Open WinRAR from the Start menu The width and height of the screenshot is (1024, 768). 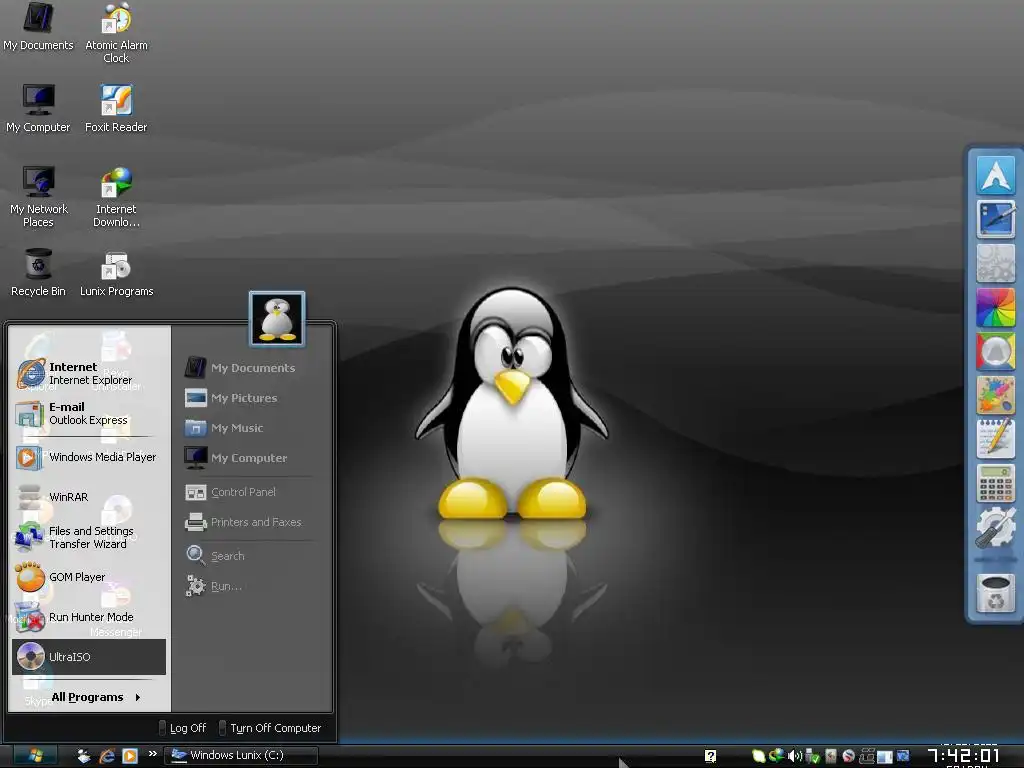click(x=89, y=497)
